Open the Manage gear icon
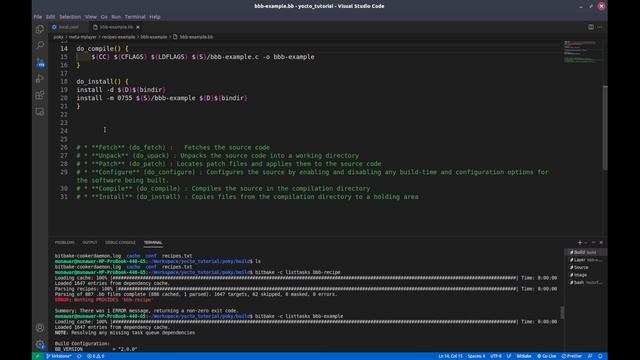The image size is (640, 360). point(40,344)
